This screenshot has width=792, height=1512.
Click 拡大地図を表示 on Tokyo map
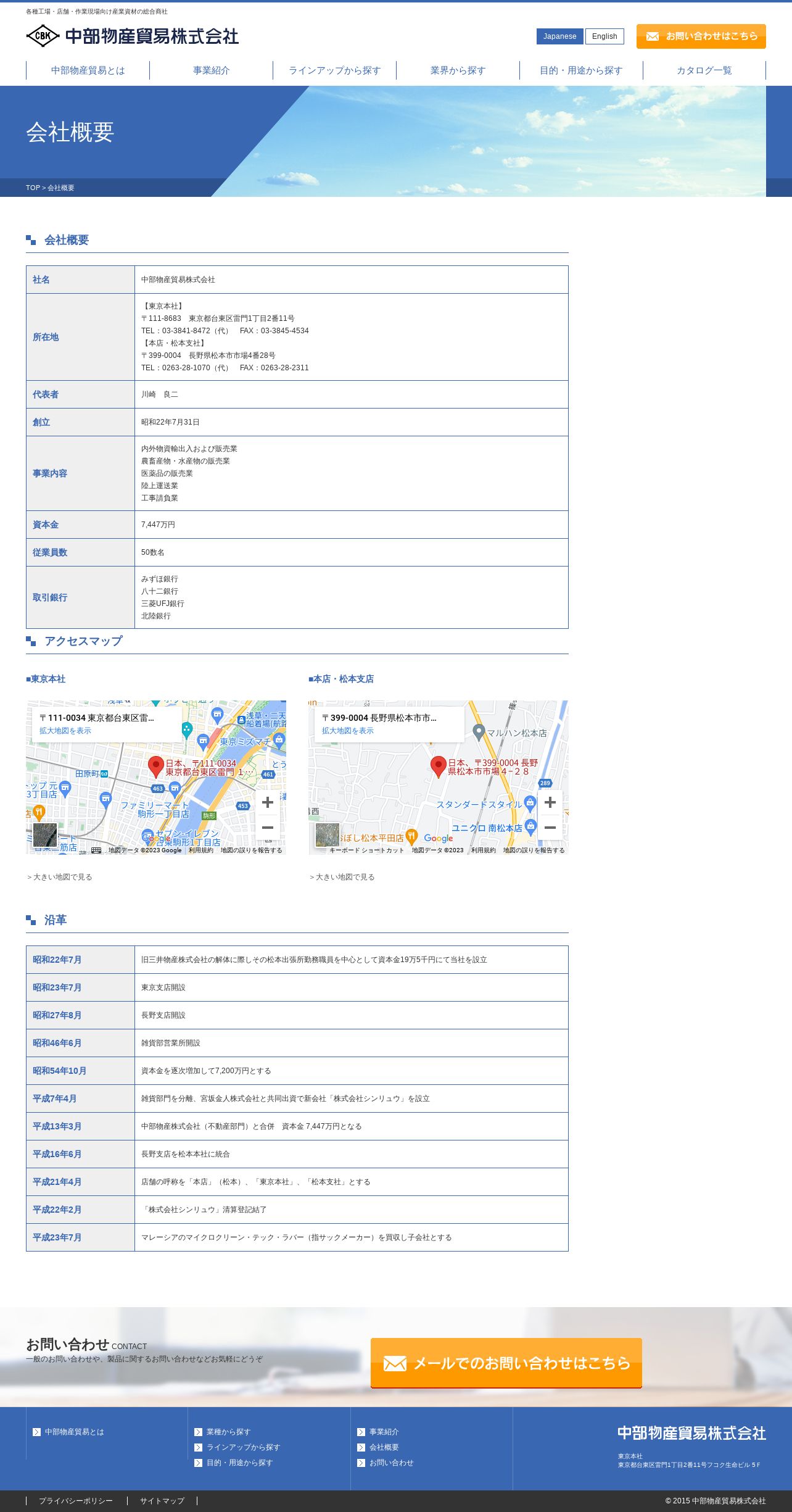pyautogui.click(x=65, y=731)
